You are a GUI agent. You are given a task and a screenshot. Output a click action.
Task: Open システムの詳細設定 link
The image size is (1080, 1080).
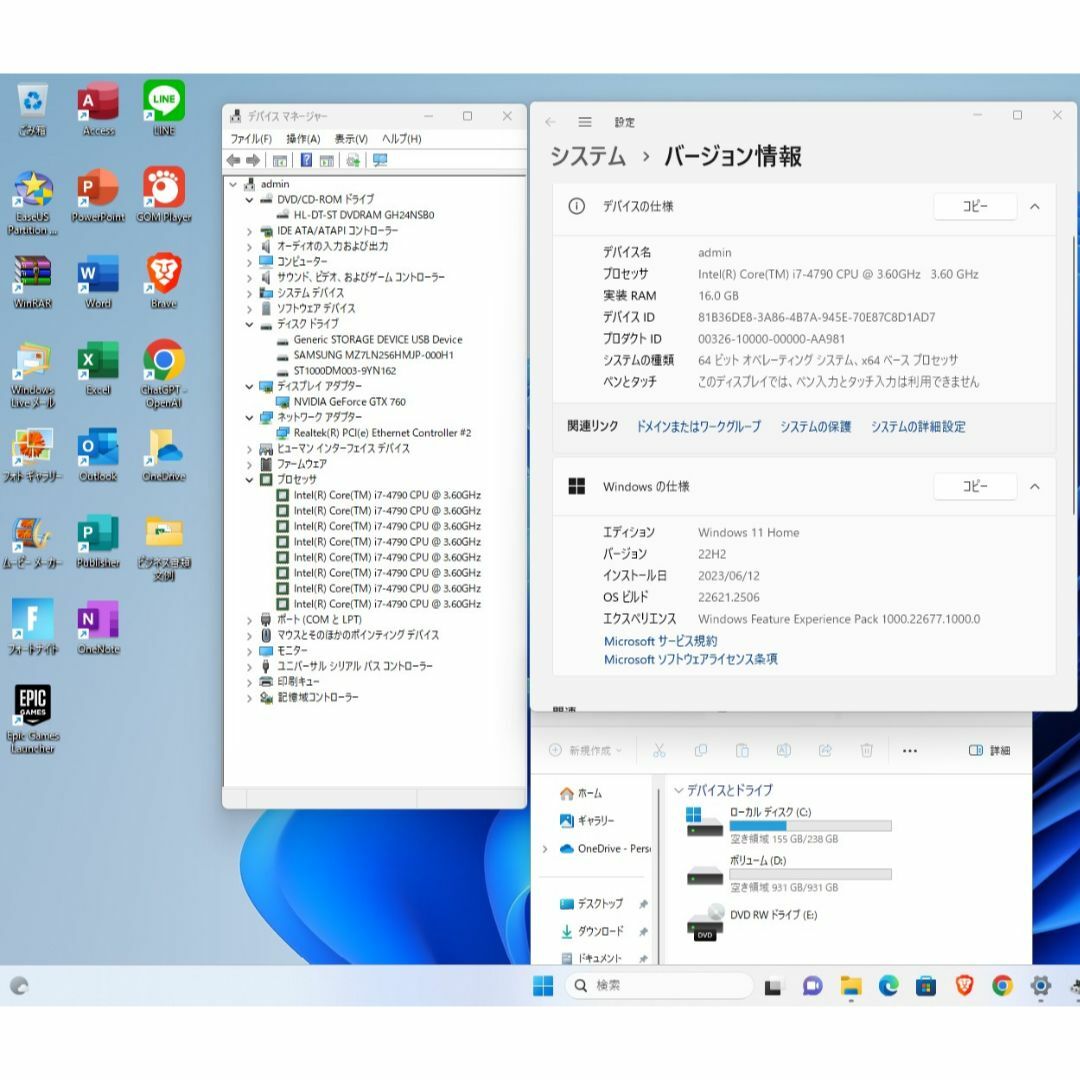coord(918,426)
